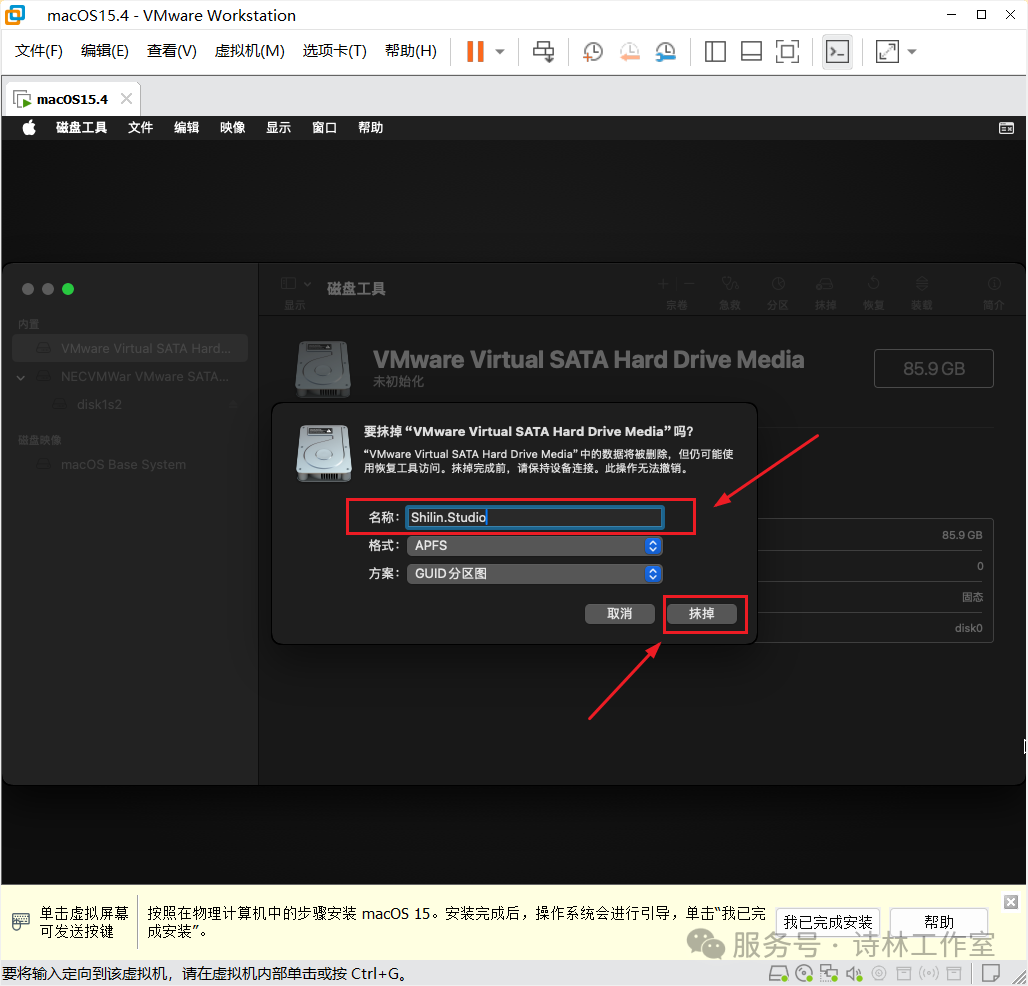This screenshot has width=1028, height=986.
Task: Open the 帮助(H) menu in VMware
Action: click(411, 50)
